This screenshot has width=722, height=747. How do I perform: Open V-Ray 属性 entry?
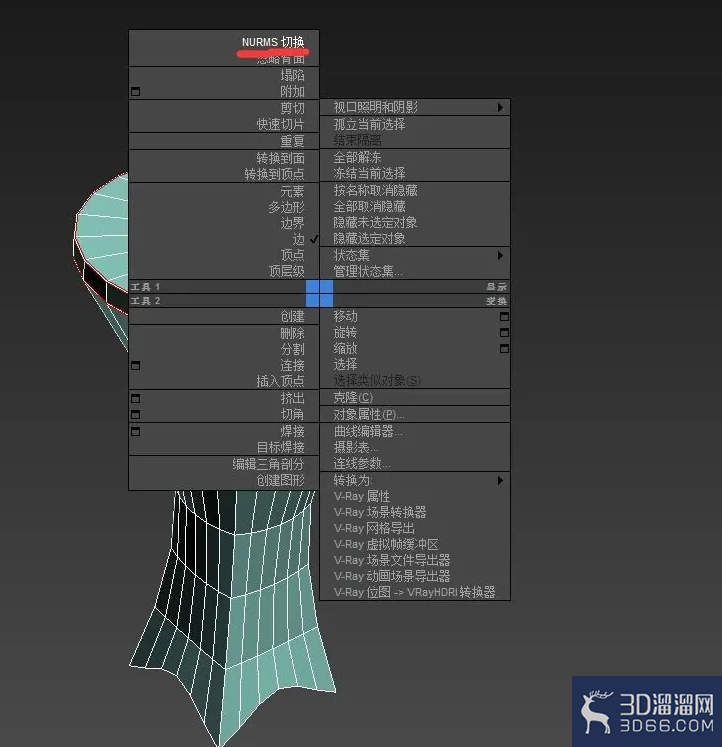click(x=361, y=496)
